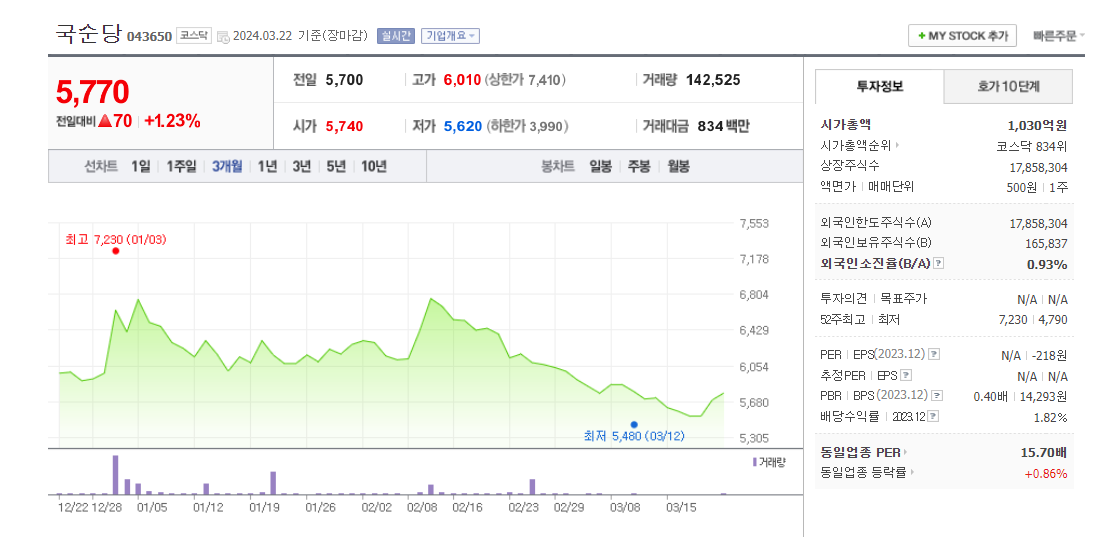Open the help icon next to EPS(2023.12)

(934, 354)
